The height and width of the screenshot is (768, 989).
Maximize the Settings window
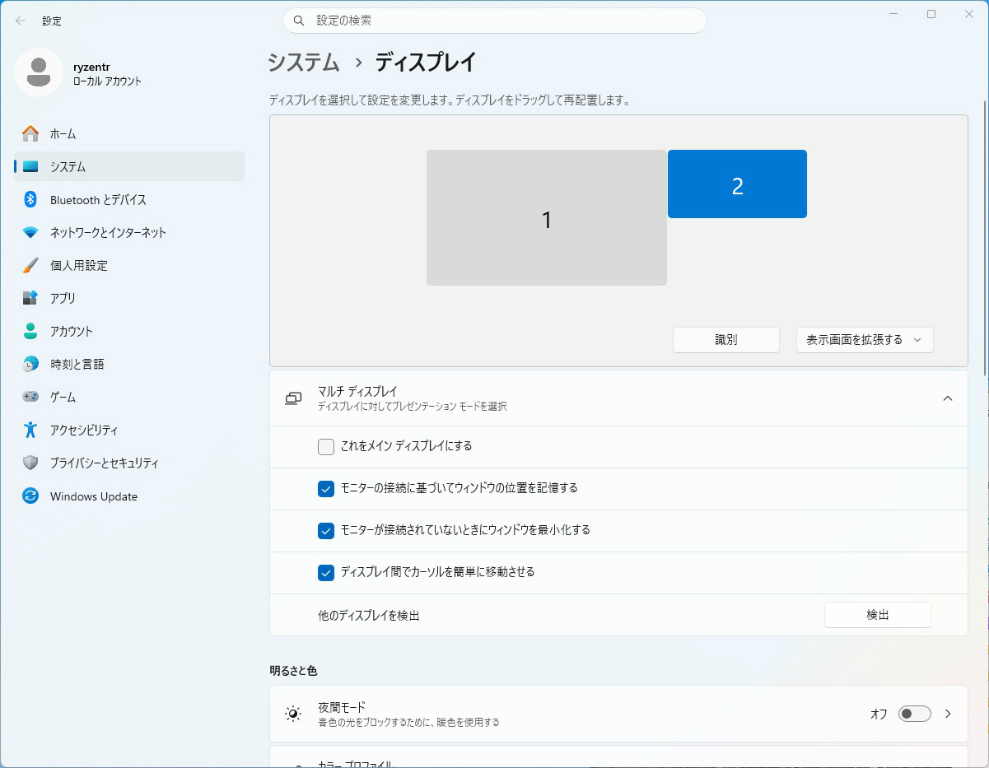931,14
